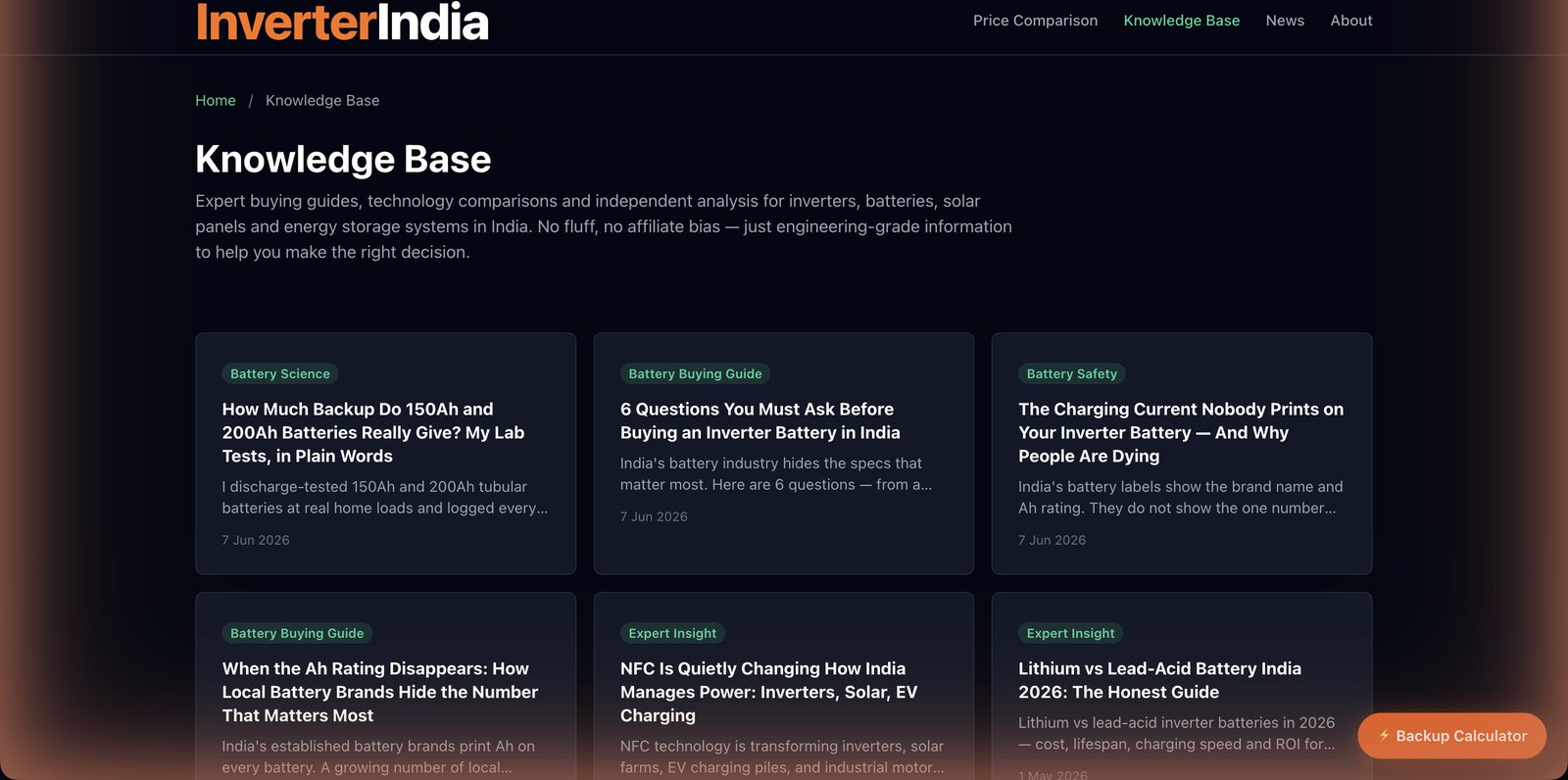Click Expert Insight tag on NFC card
Screen dimensions: 1568x780
tap(672, 633)
